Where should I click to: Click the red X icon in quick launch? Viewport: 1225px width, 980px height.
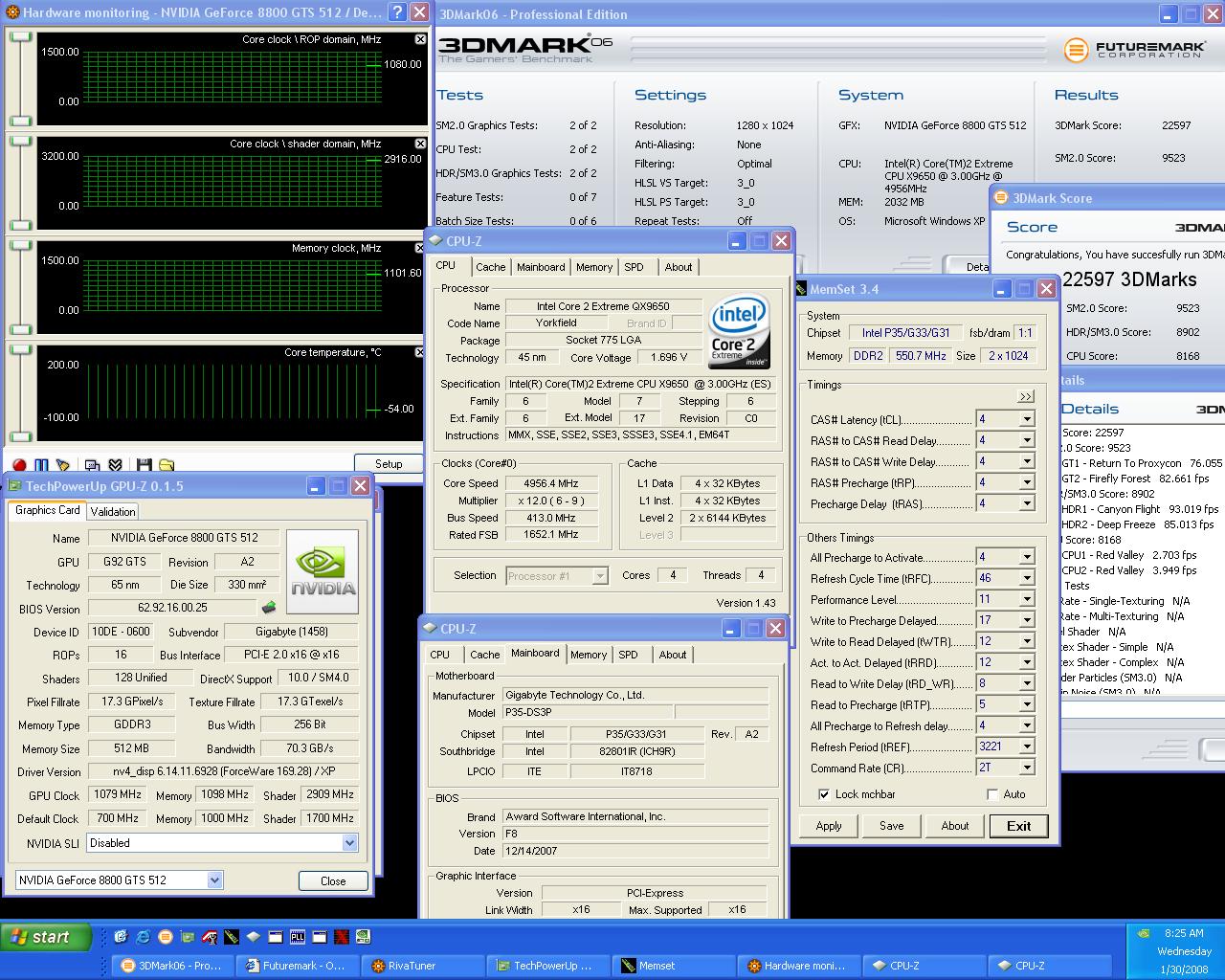tap(342, 937)
